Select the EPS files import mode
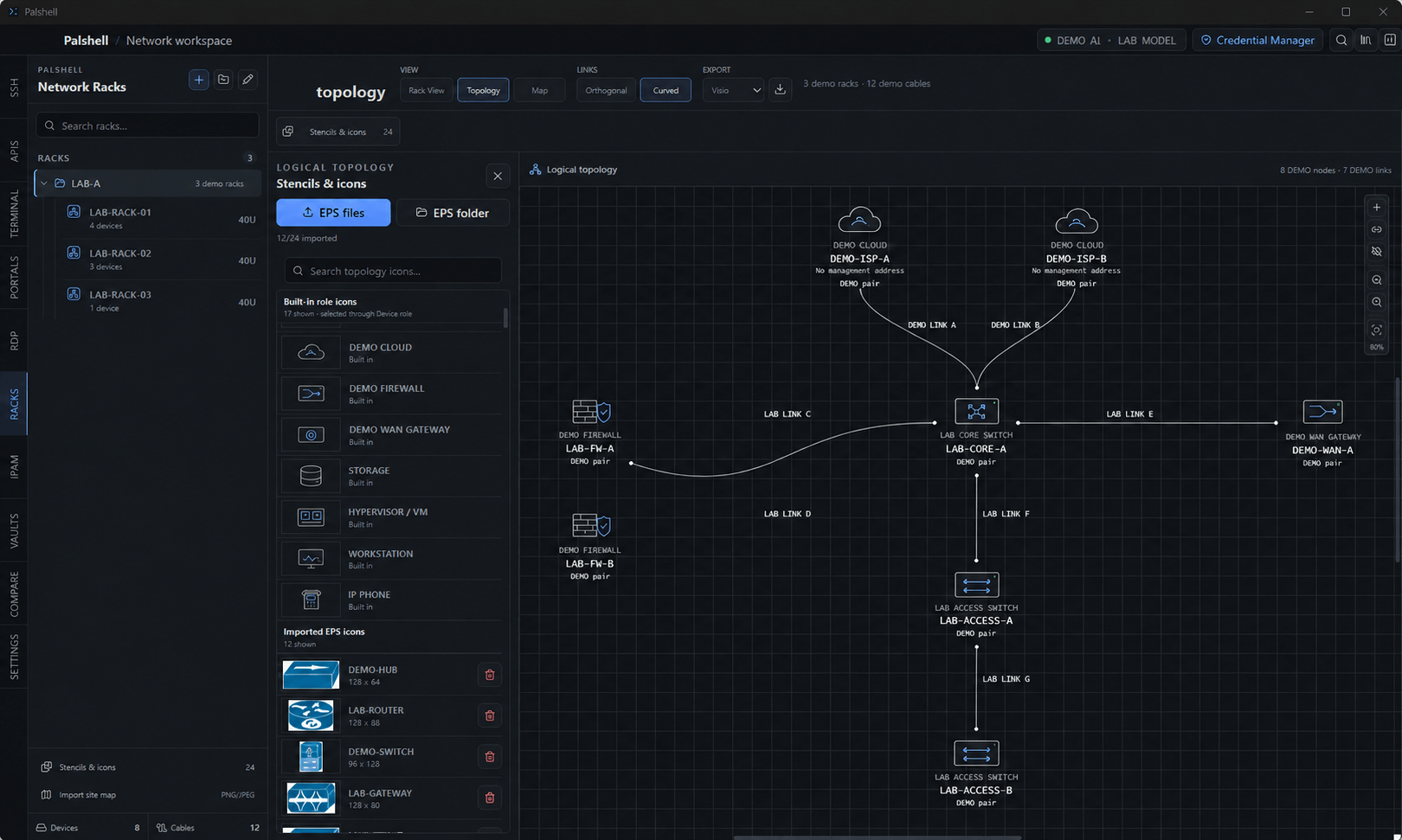Screen dimensions: 1402x840 (x=333, y=213)
